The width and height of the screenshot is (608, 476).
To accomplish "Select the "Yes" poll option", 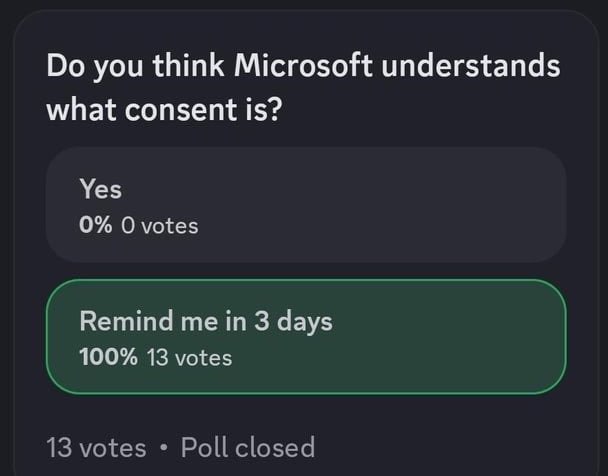I will 306,205.
